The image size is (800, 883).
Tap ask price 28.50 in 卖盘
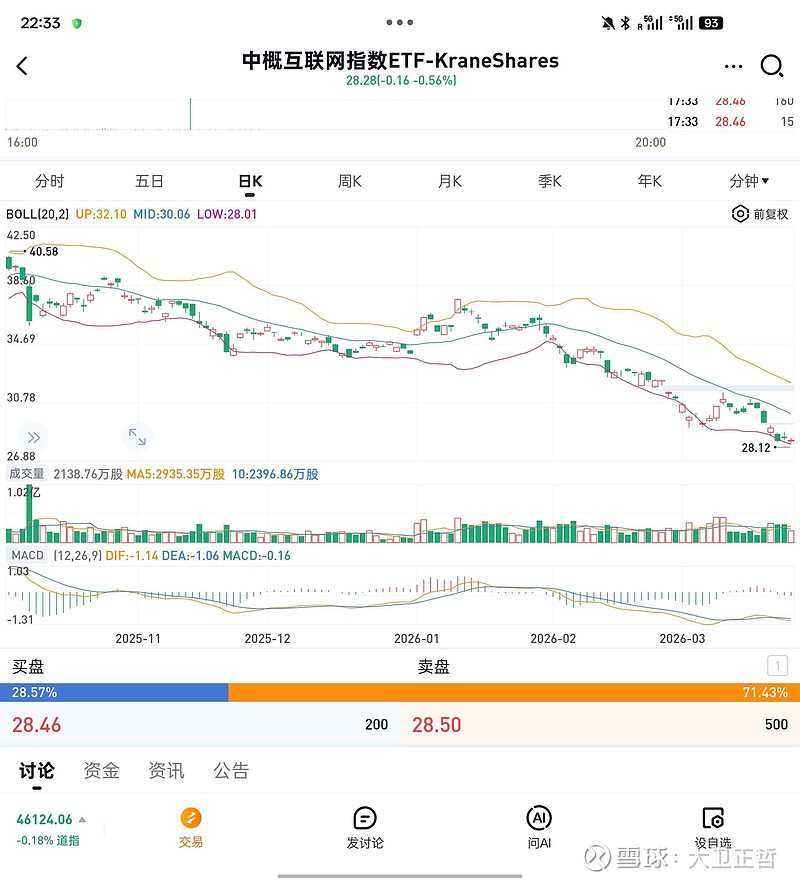point(436,725)
